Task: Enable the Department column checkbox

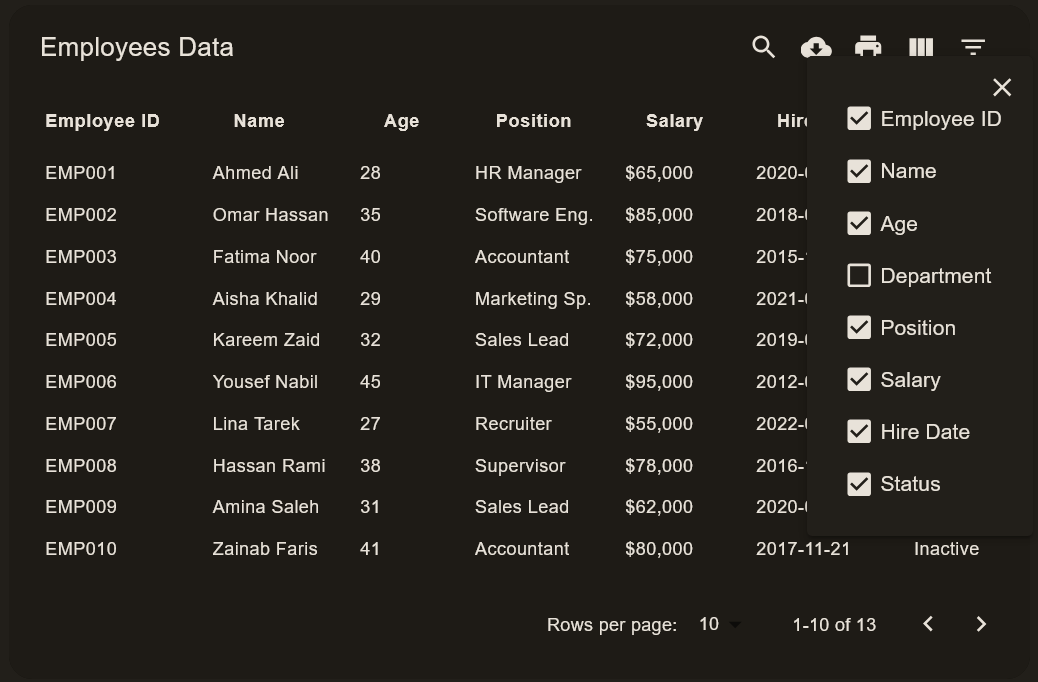Action: [x=859, y=276]
